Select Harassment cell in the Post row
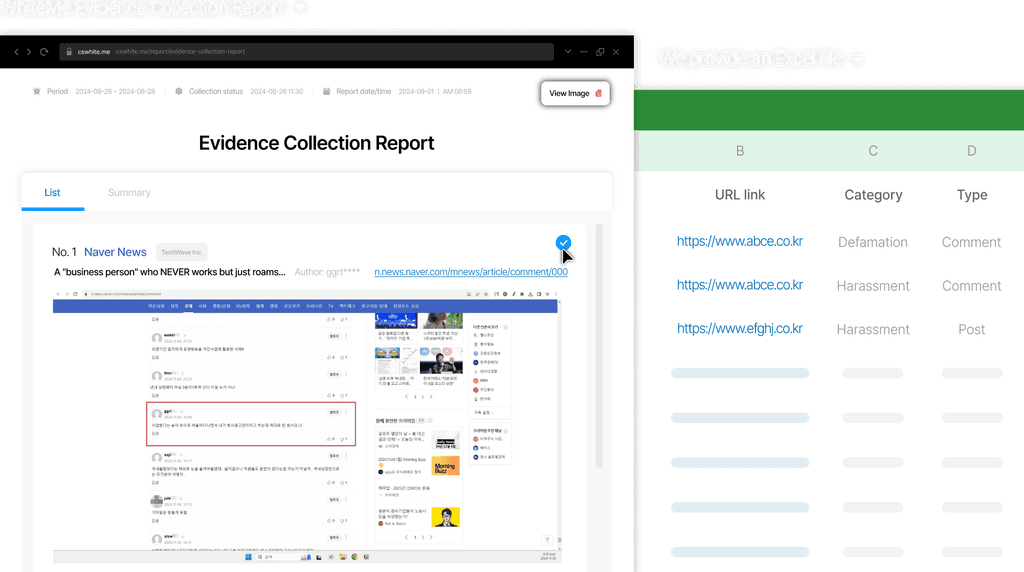The image size is (1024, 572). tap(873, 330)
